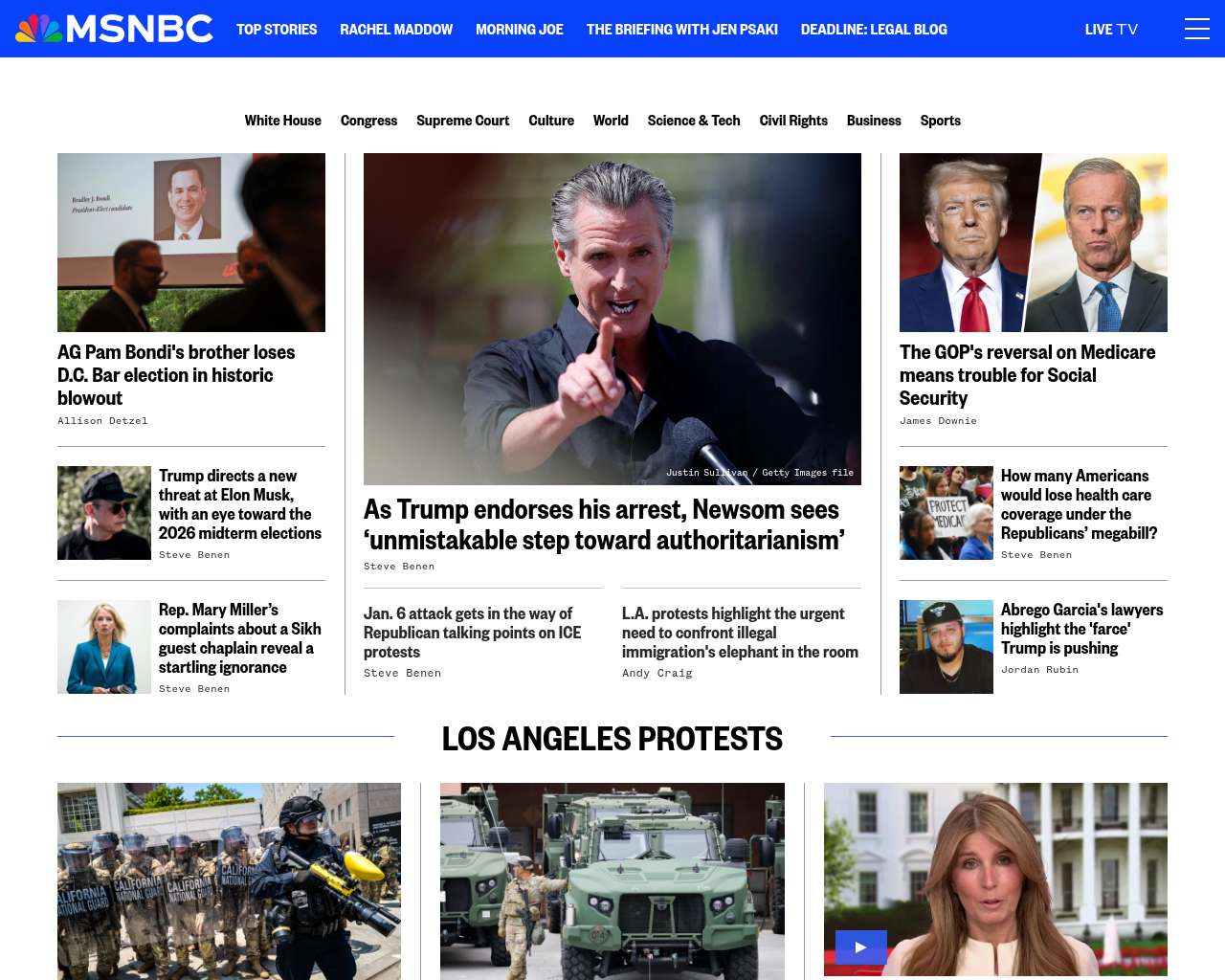Screen dimensions: 1225x980
Task: Click author Andy Craig
Action: click(657, 674)
